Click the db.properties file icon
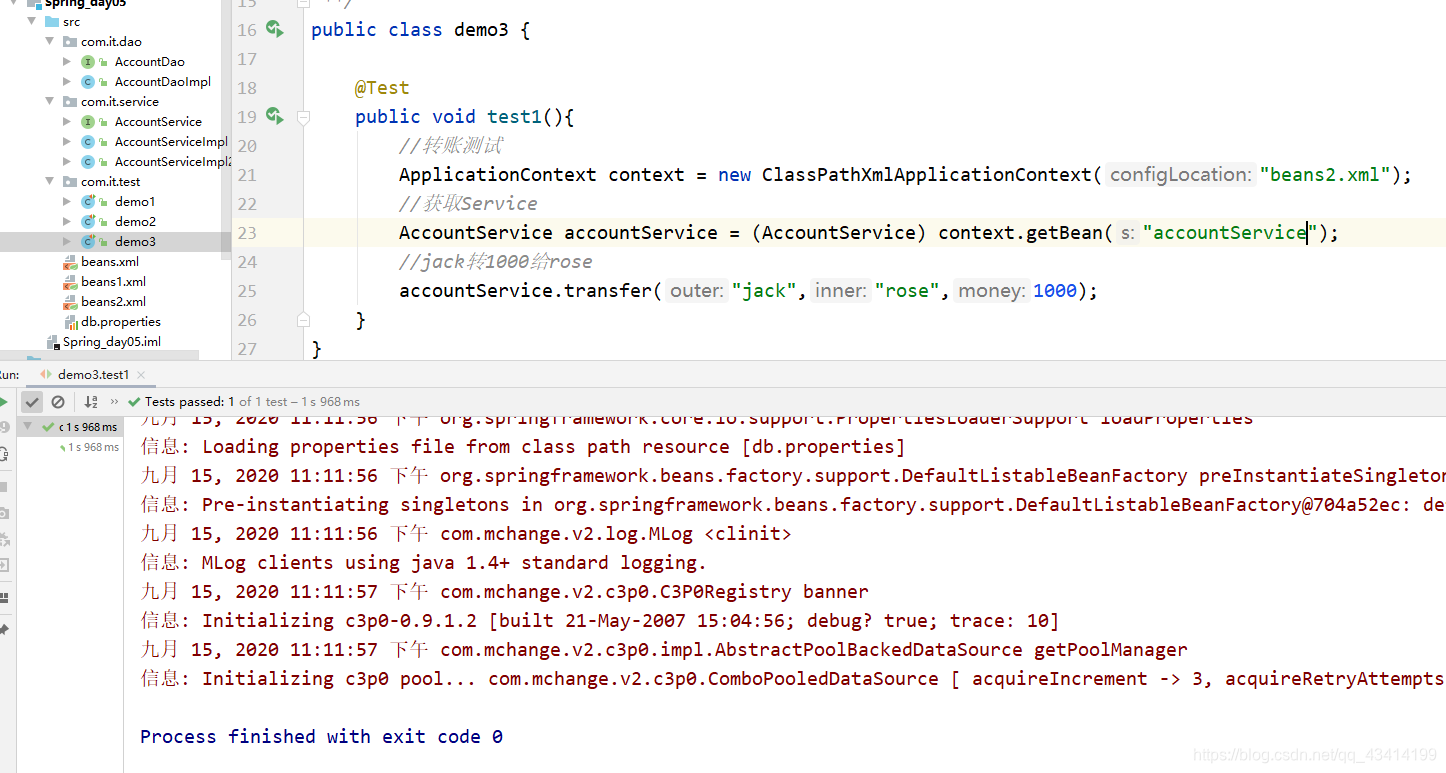Image resolution: width=1446 pixels, height=773 pixels. point(71,322)
